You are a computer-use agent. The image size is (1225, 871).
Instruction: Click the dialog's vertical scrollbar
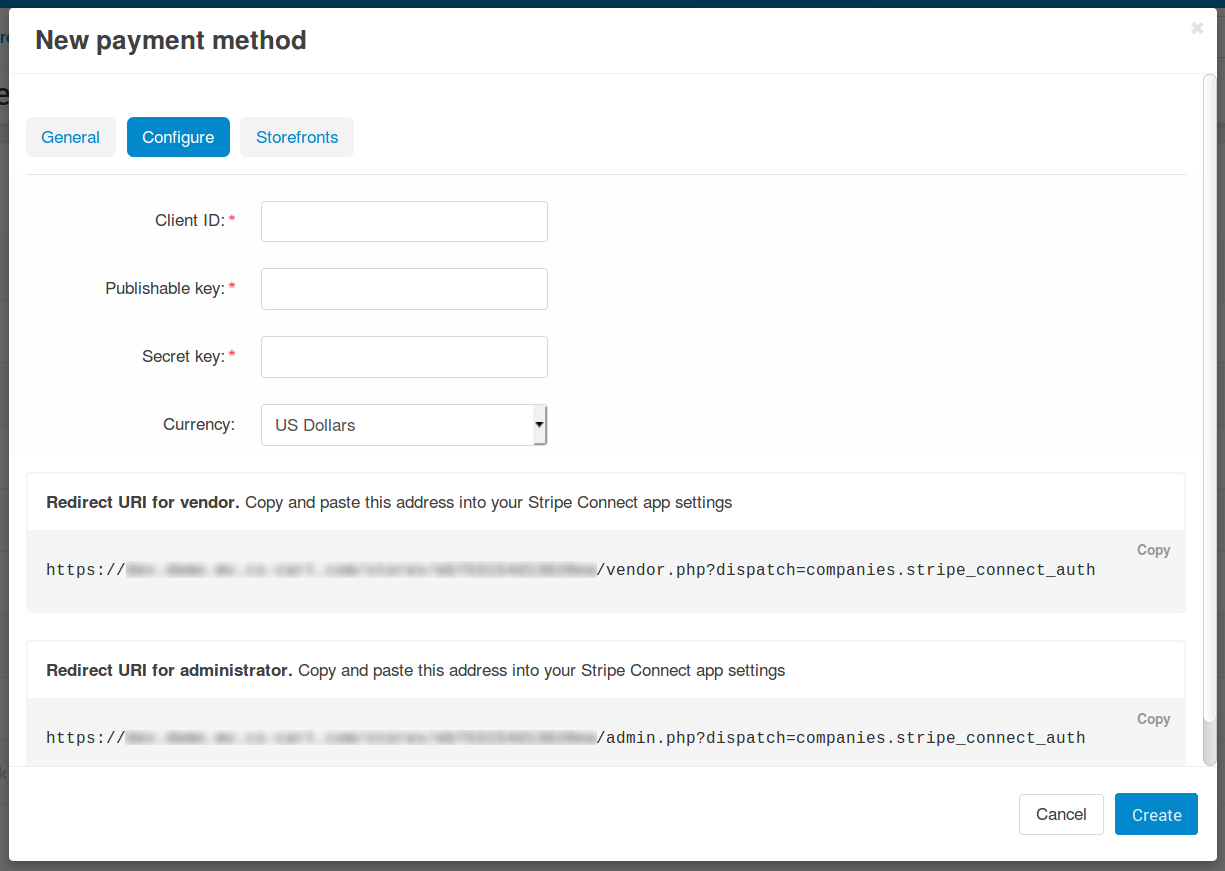(x=1209, y=420)
